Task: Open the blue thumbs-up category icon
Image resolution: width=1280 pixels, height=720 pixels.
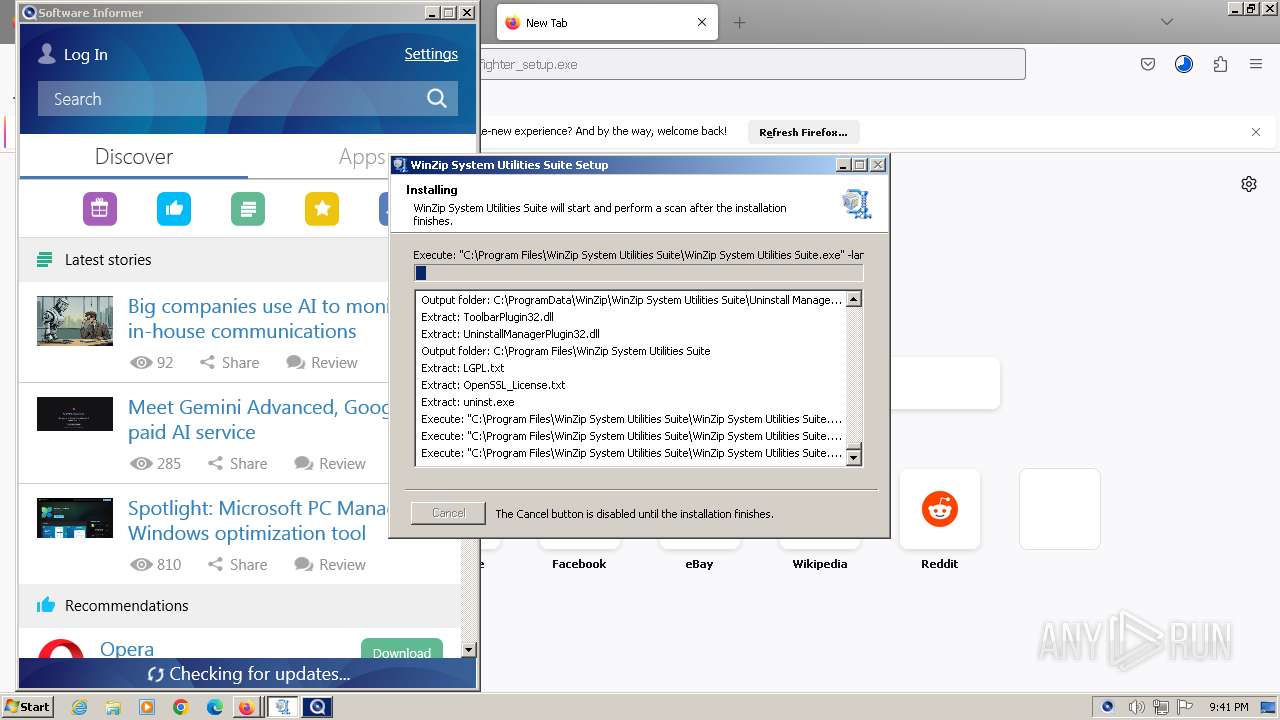Action: coord(174,209)
